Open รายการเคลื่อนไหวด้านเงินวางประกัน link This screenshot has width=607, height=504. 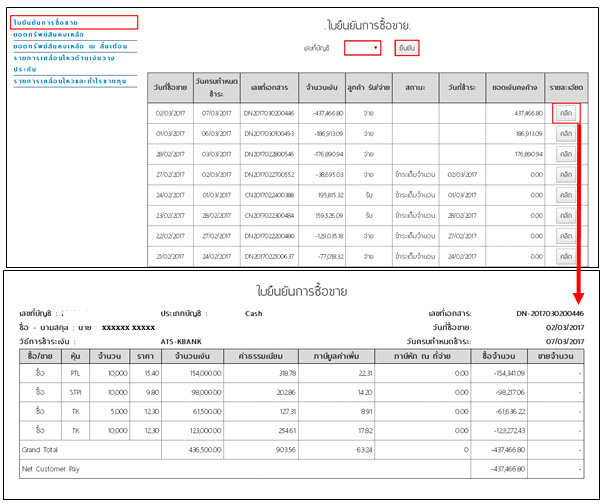click(64, 63)
